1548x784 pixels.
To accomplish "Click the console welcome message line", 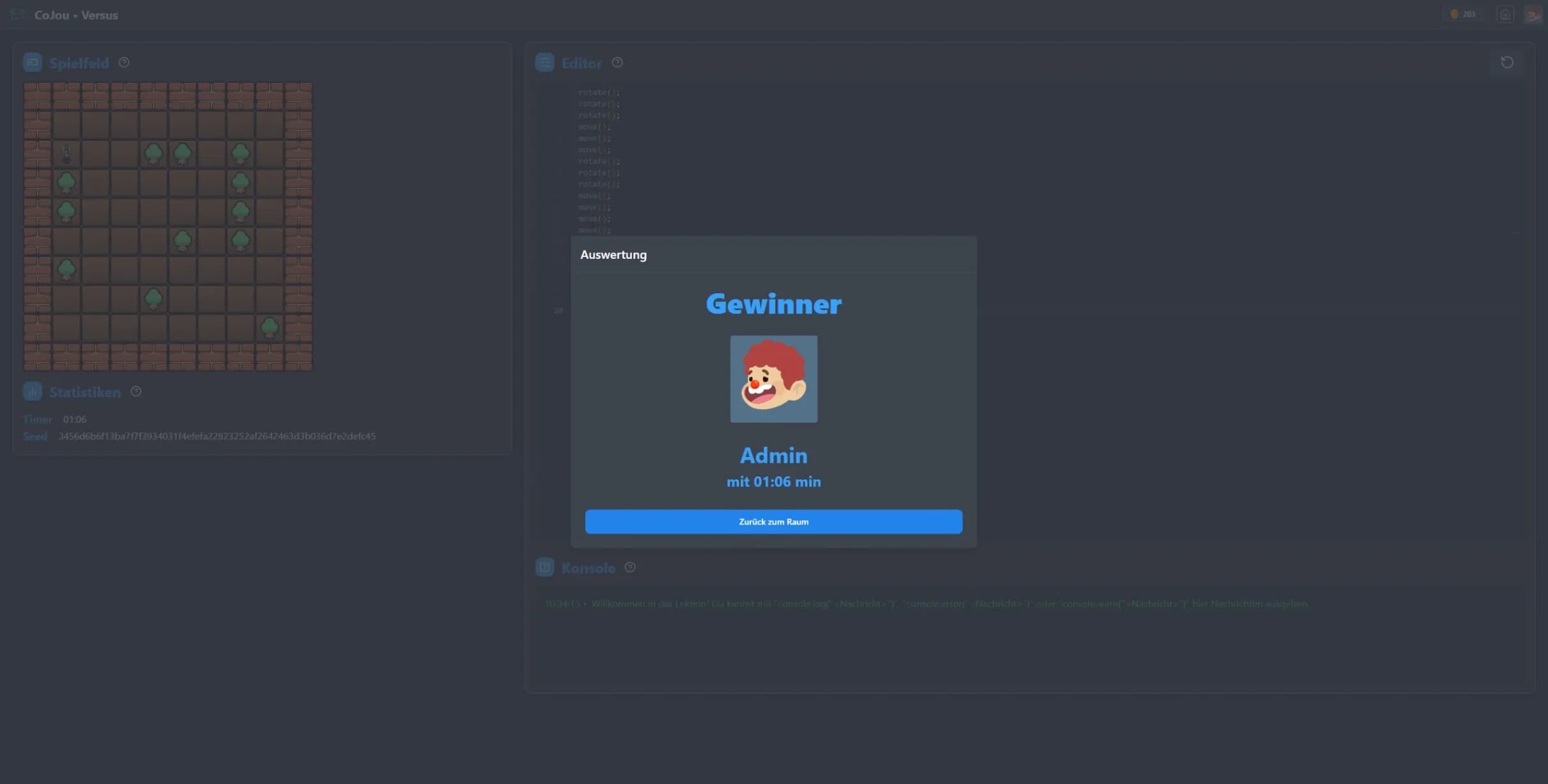I will click(x=926, y=604).
